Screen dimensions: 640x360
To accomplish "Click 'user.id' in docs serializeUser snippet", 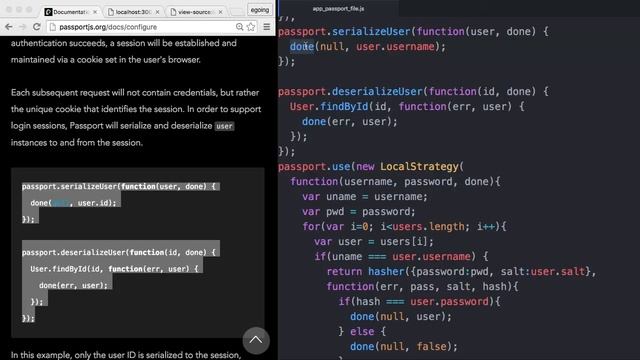I will click(93, 203).
